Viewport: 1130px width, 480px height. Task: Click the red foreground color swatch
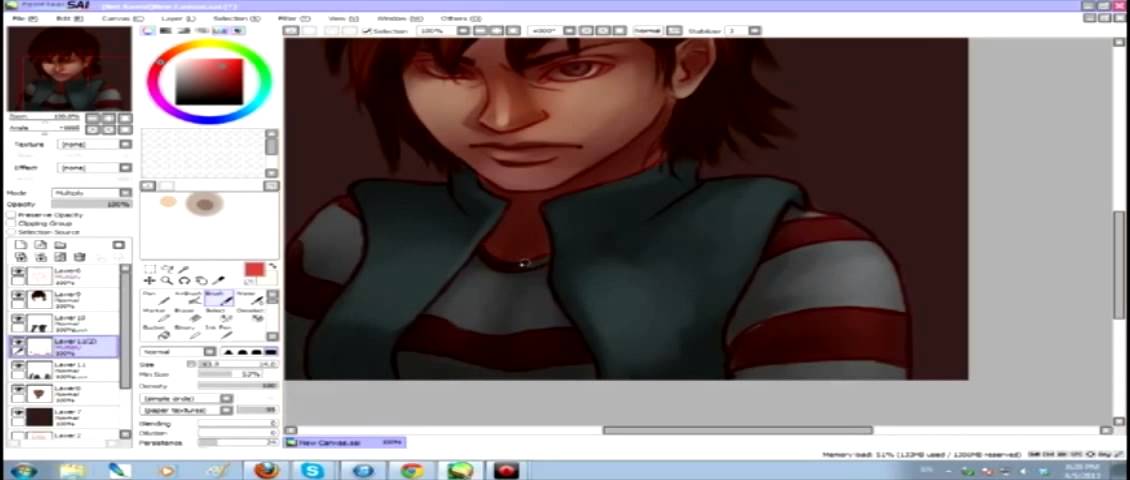(254, 270)
